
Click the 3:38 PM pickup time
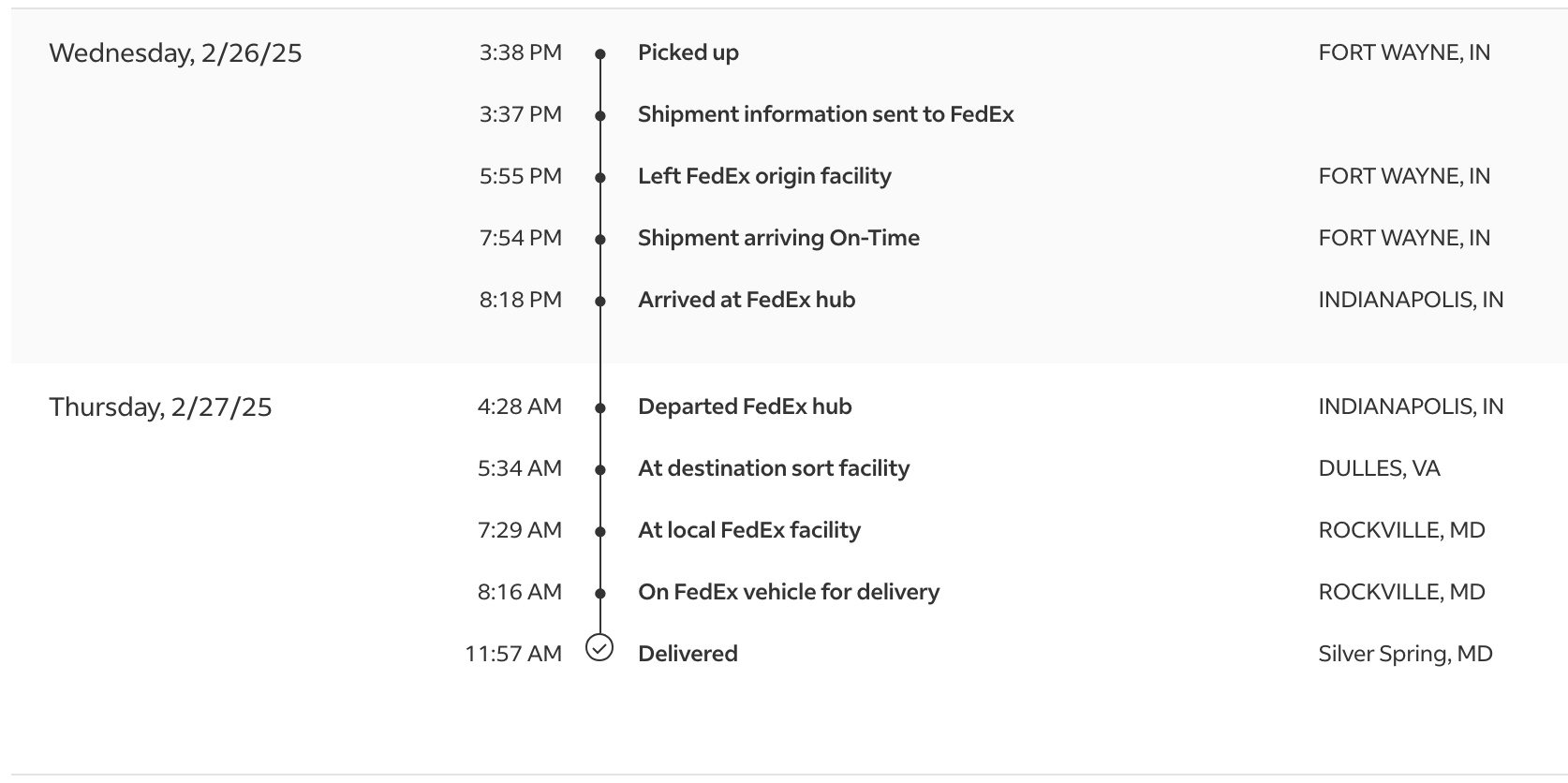pyautogui.click(x=521, y=52)
